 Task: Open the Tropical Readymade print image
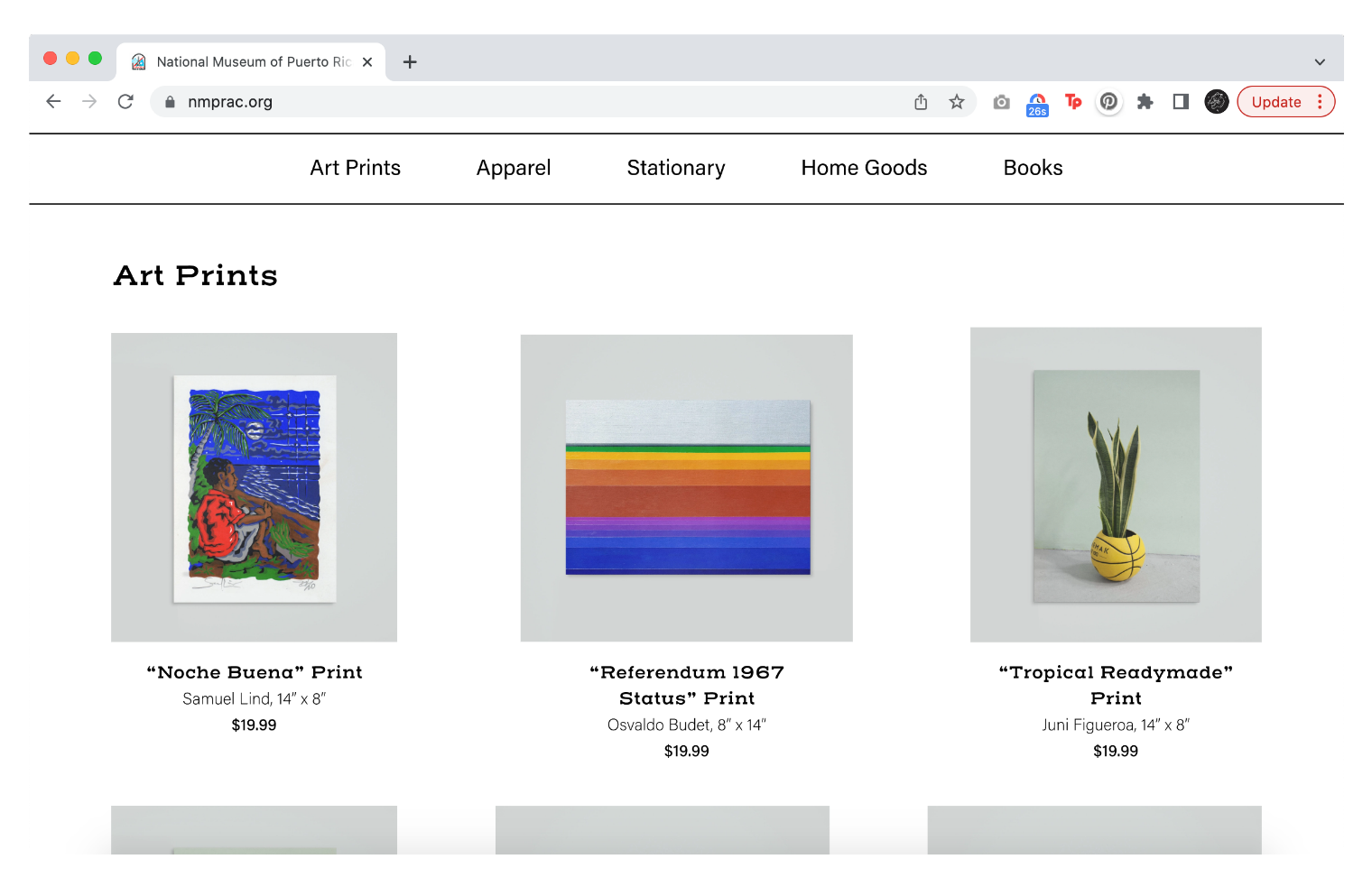[1116, 485]
